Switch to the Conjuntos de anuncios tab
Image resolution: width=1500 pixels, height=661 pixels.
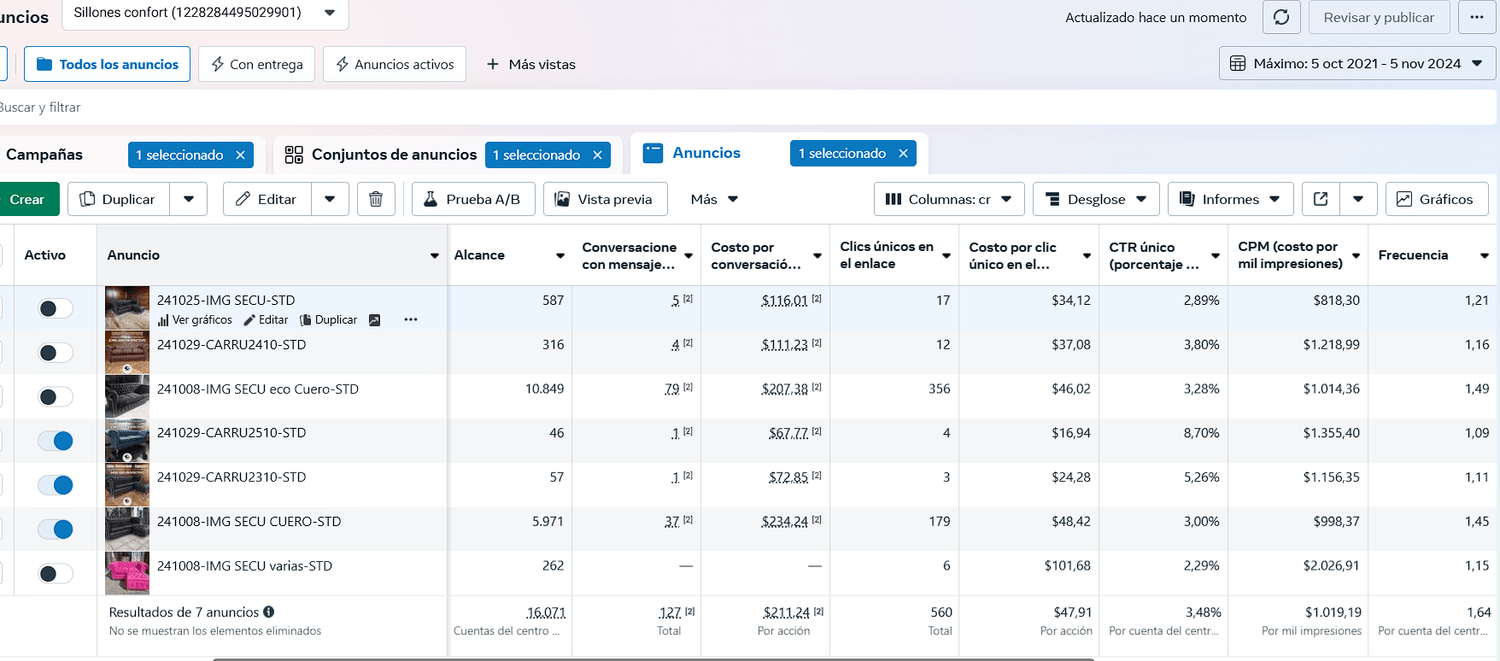[380, 155]
